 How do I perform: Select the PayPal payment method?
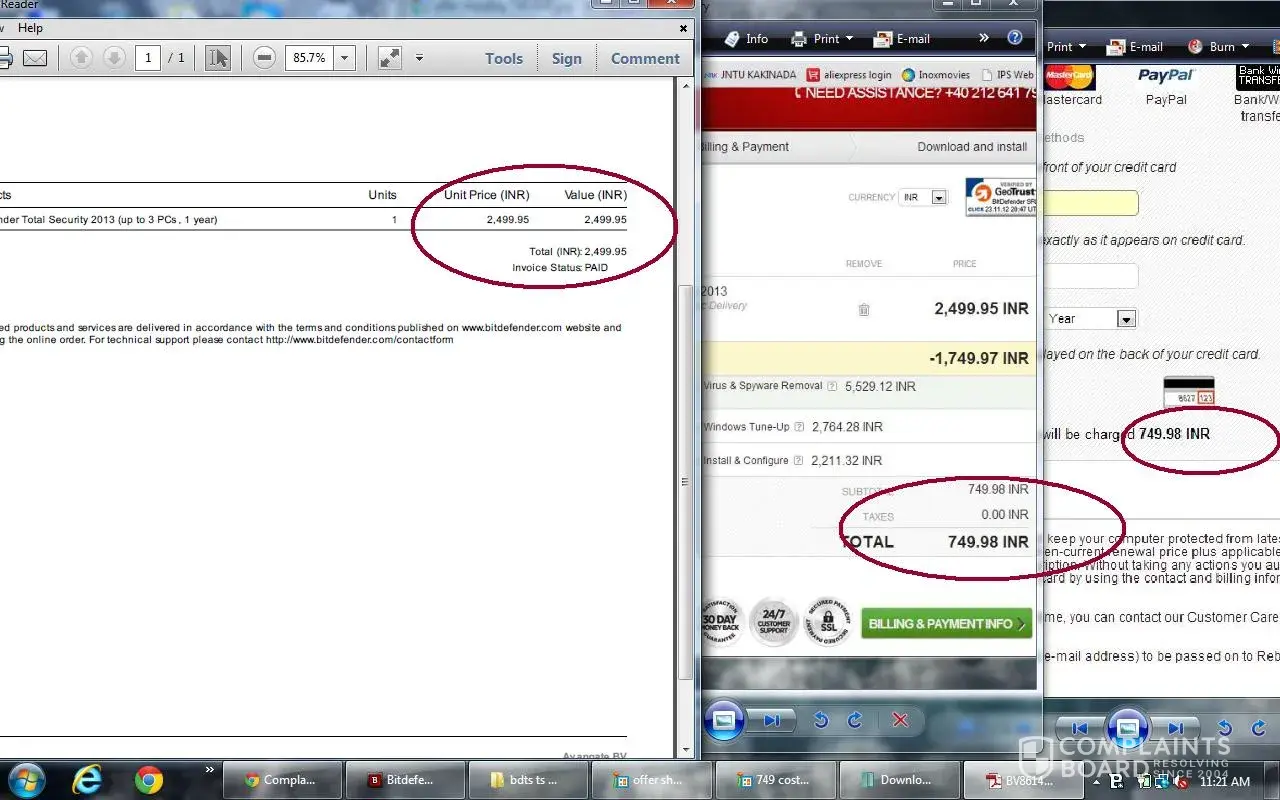[x=1166, y=86]
